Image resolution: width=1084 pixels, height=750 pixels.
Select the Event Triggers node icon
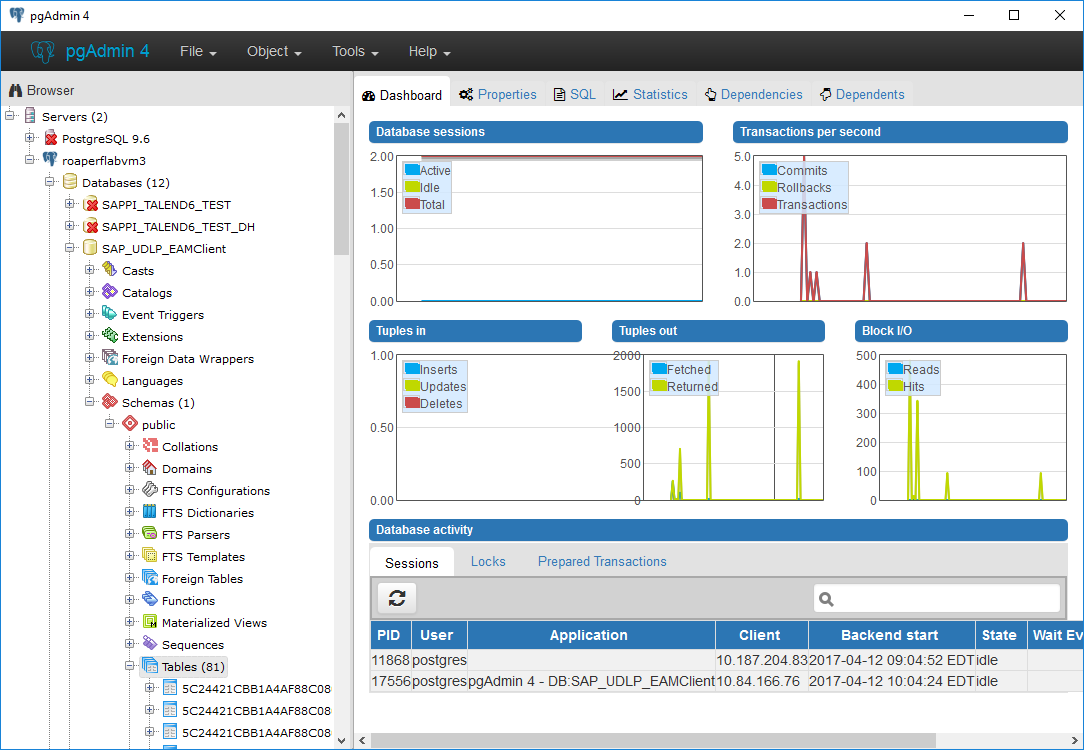coord(110,314)
